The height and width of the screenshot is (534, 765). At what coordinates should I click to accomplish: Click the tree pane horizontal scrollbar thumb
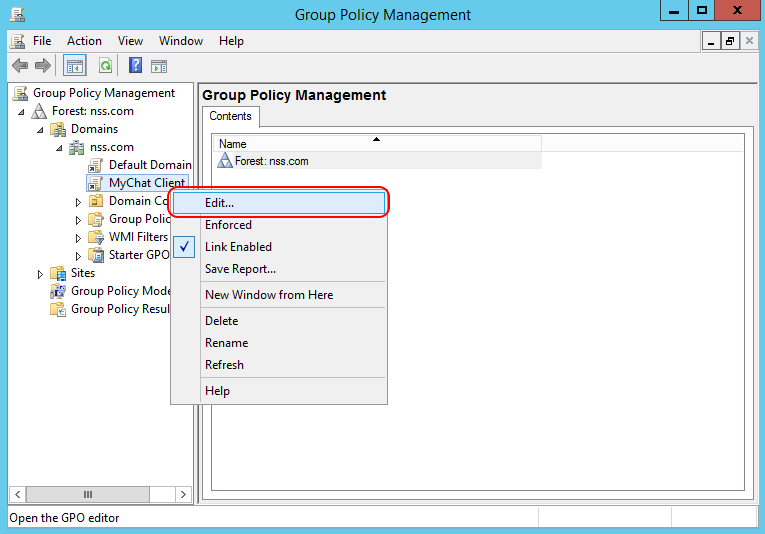88,494
